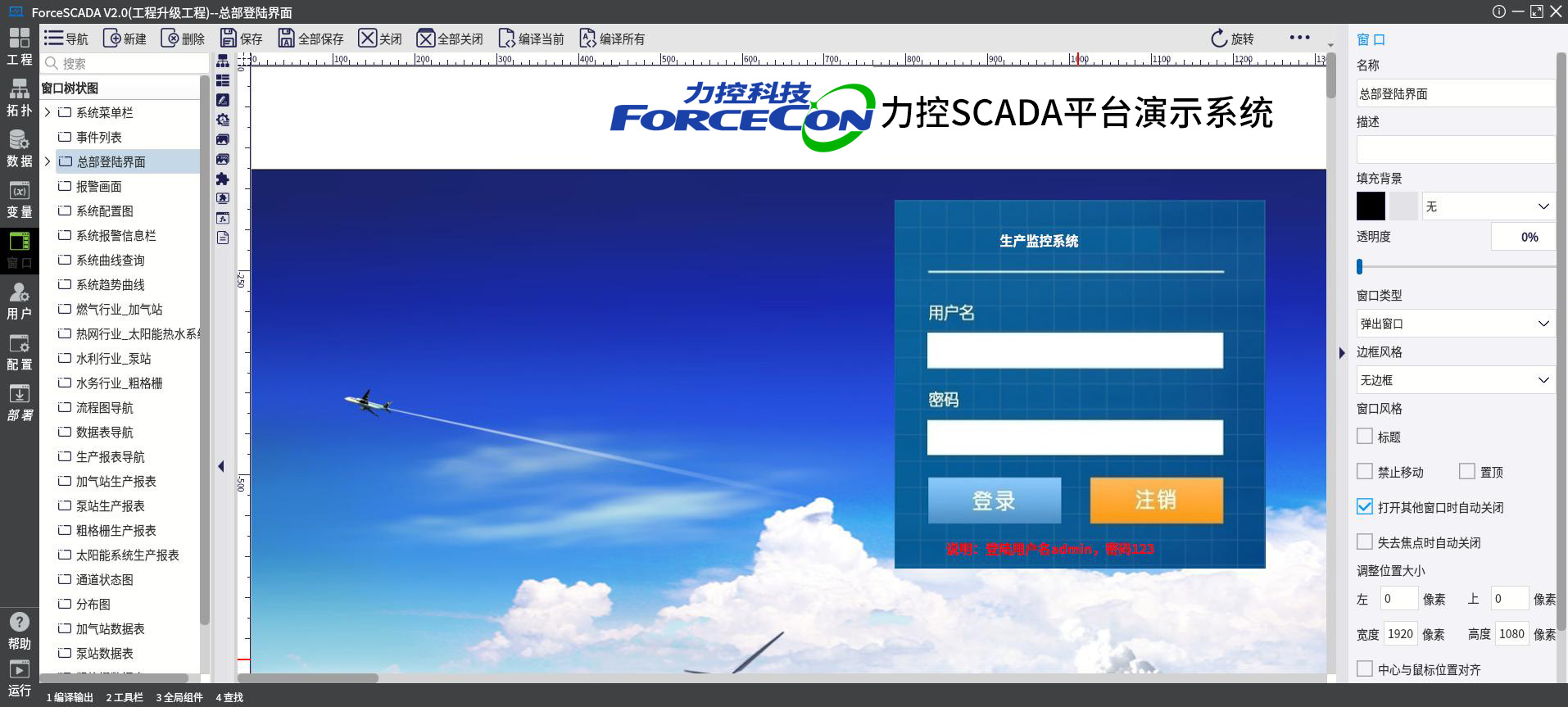Click the info icon in the title bar

tap(1498, 11)
